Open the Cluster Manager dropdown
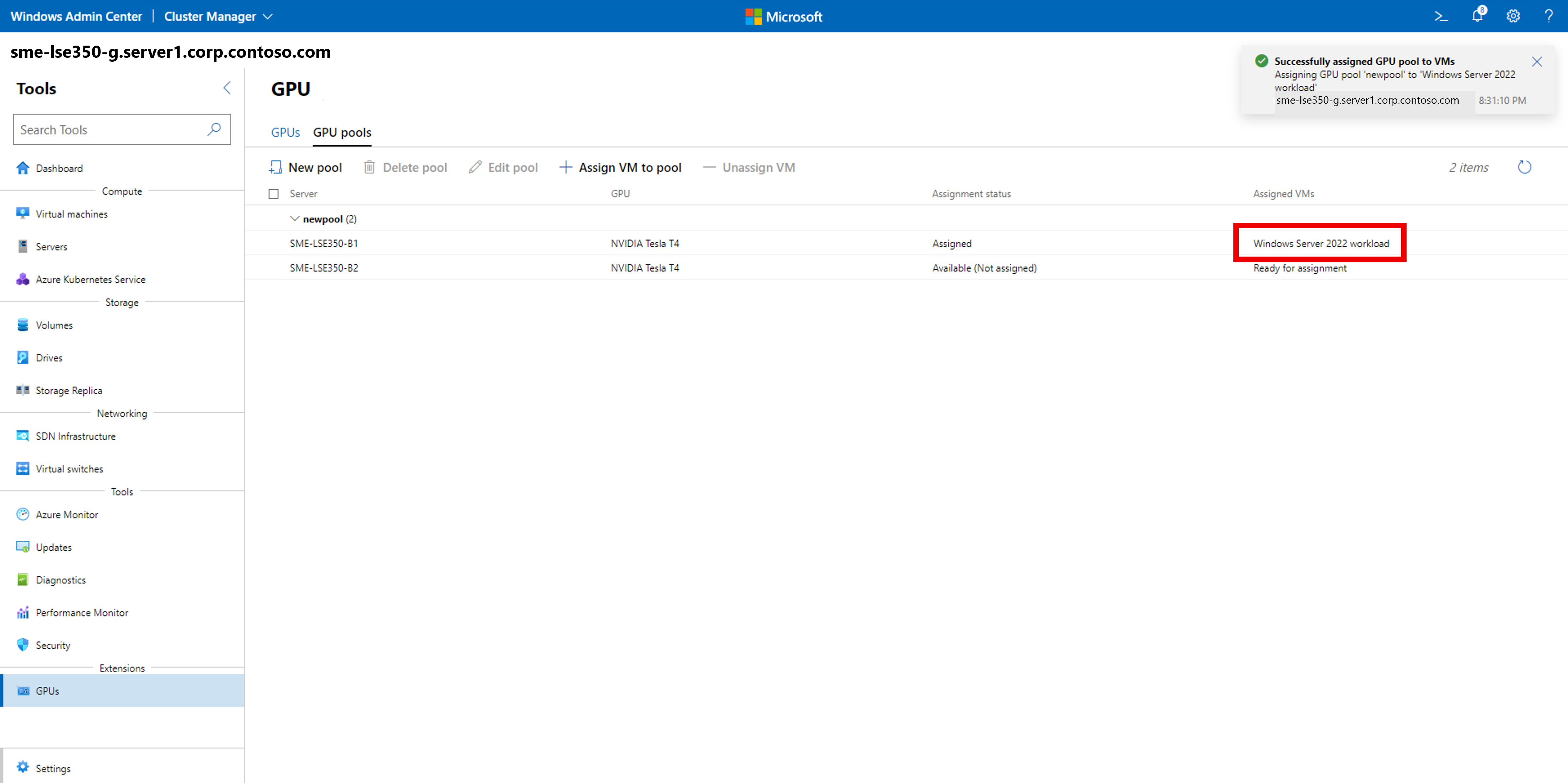The width and height of the screenshot is (1568, 783). [x=217, y=16]
